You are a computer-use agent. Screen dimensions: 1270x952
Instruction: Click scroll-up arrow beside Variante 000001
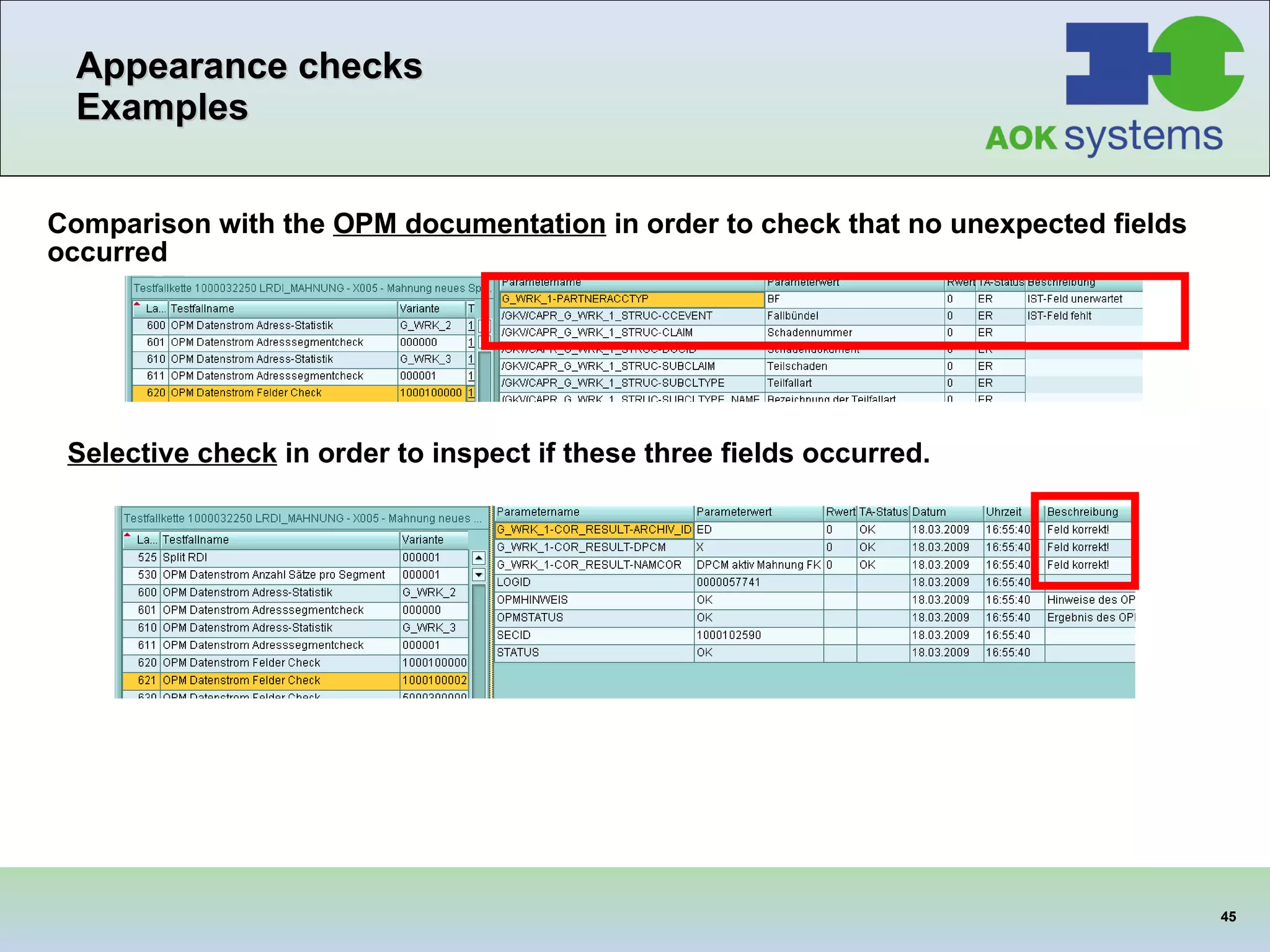click(479, 558)
